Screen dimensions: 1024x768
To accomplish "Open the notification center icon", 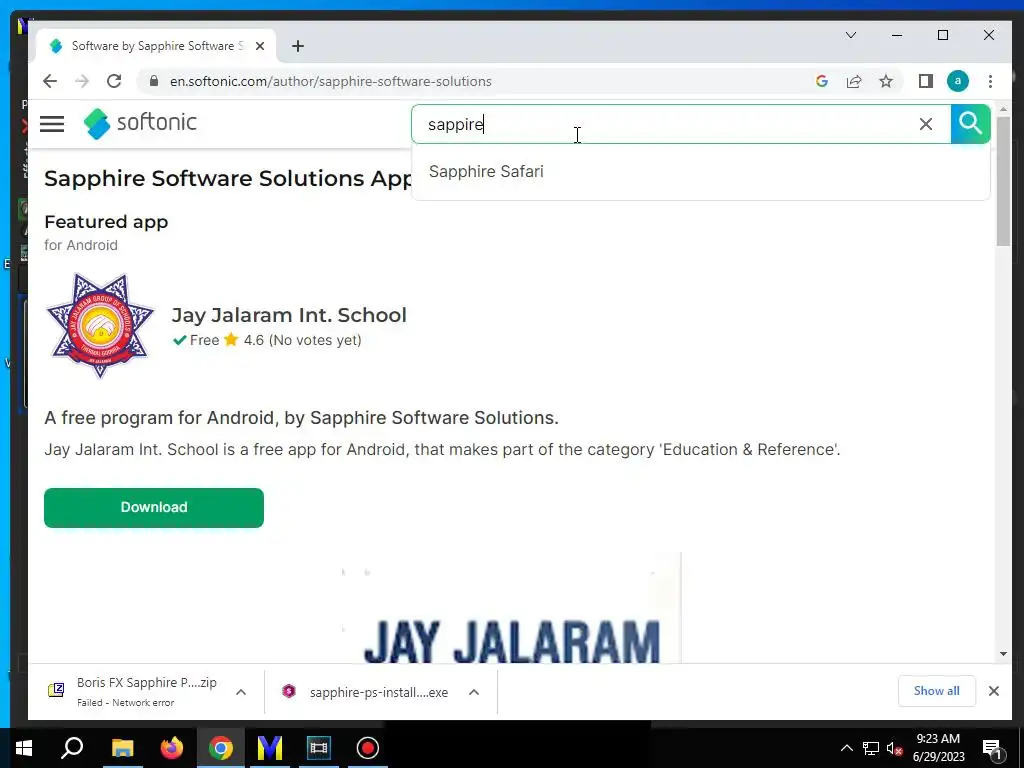I will tap(992, 748).
